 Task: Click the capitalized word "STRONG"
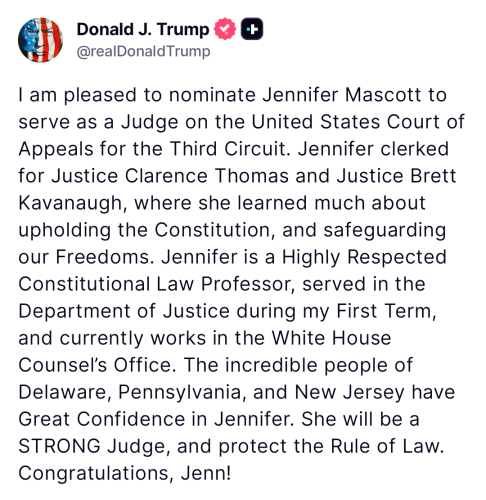[x=59, y=446]
